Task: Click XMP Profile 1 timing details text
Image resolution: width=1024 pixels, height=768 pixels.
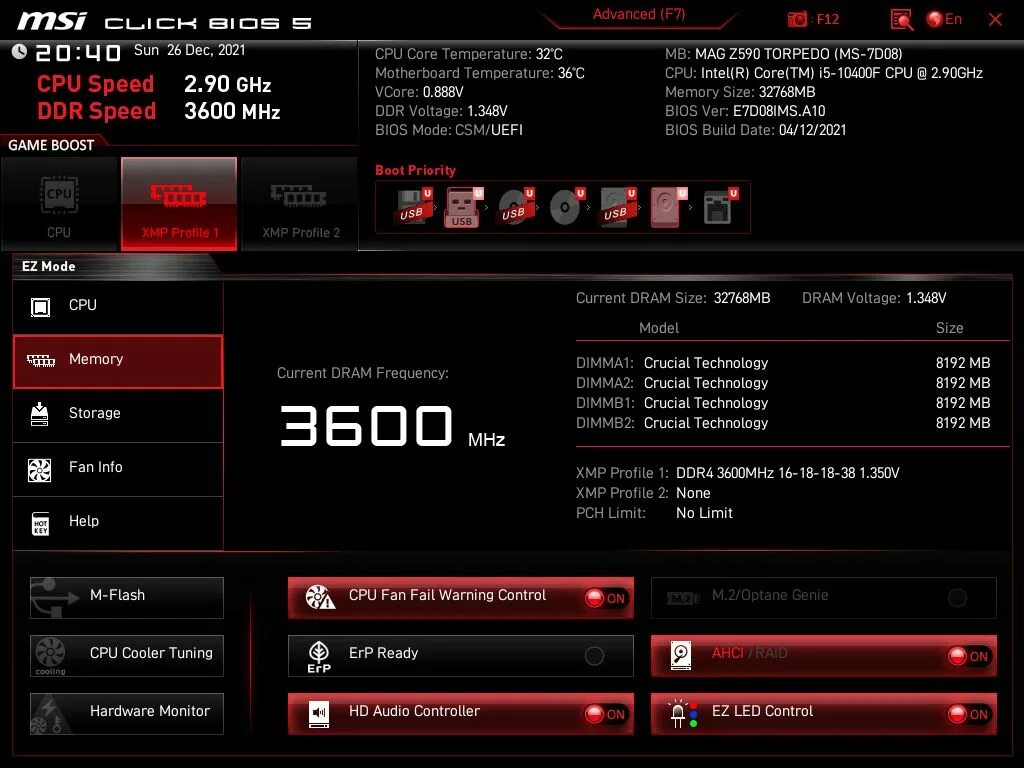Action: 788,473
